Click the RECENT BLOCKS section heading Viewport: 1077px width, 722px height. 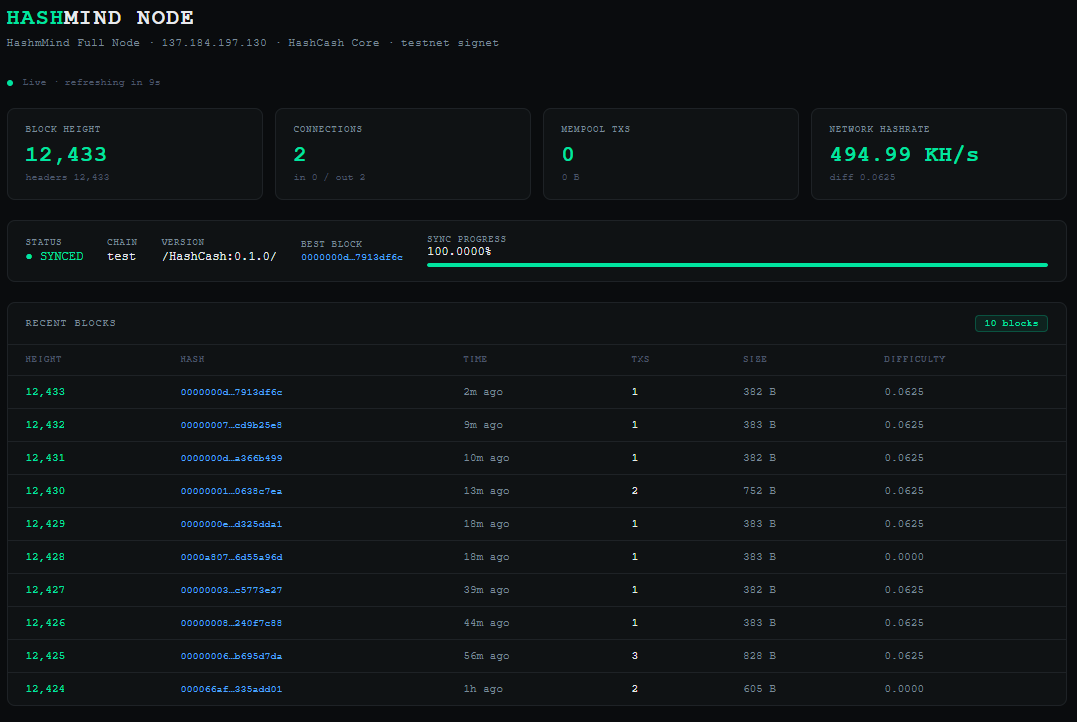pos(71,323)
